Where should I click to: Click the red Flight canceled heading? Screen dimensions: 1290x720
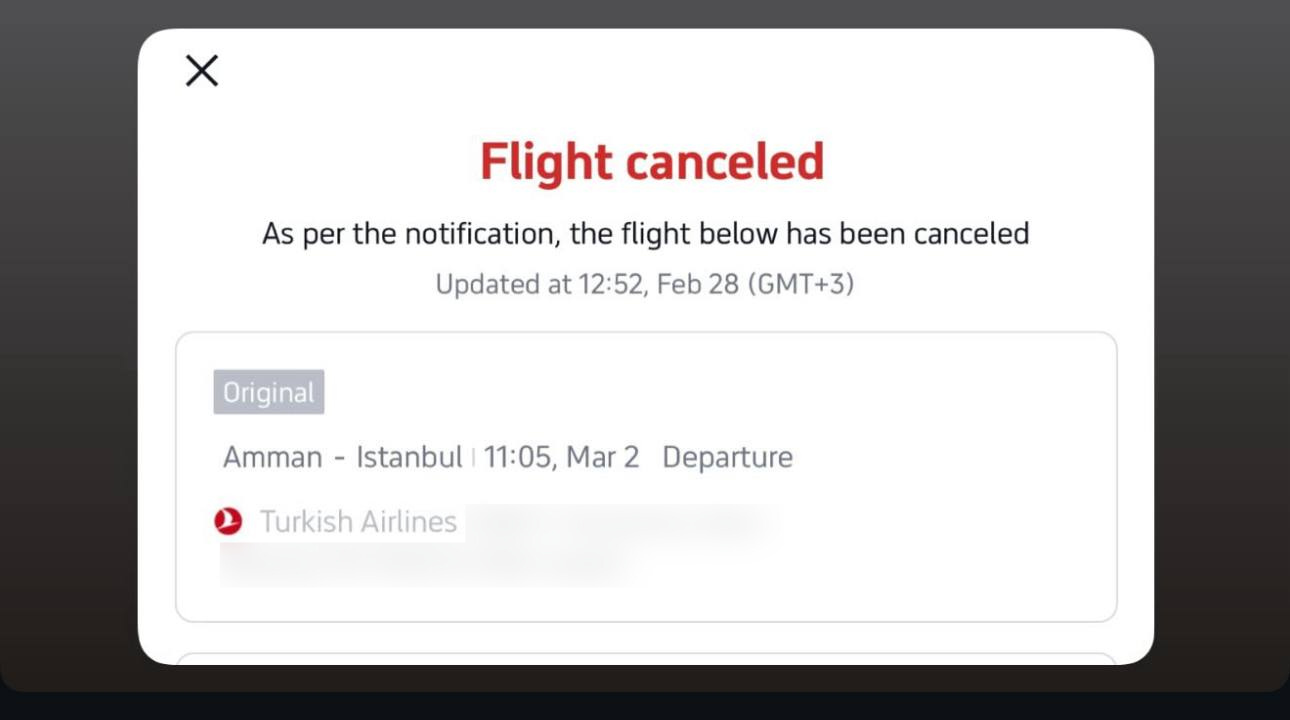point(652,162)
